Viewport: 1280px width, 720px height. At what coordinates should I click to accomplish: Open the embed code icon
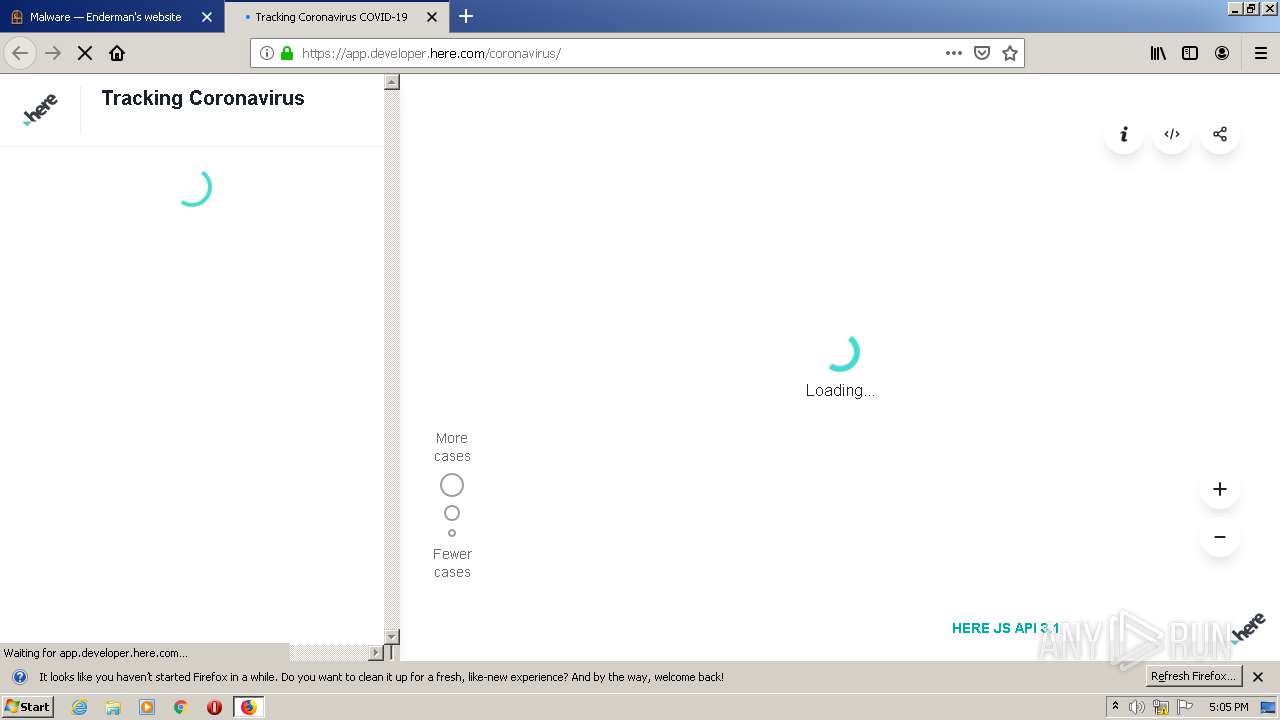tap(1172, 134)
